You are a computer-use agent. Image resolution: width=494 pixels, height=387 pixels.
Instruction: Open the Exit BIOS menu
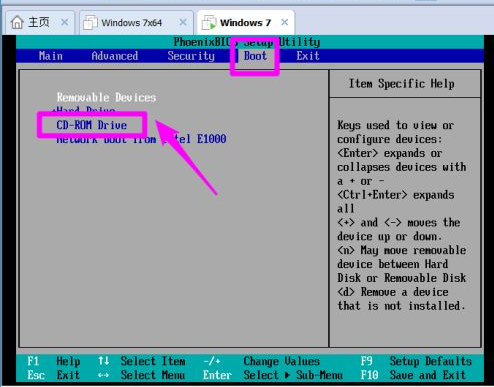(x=308, y=56)
